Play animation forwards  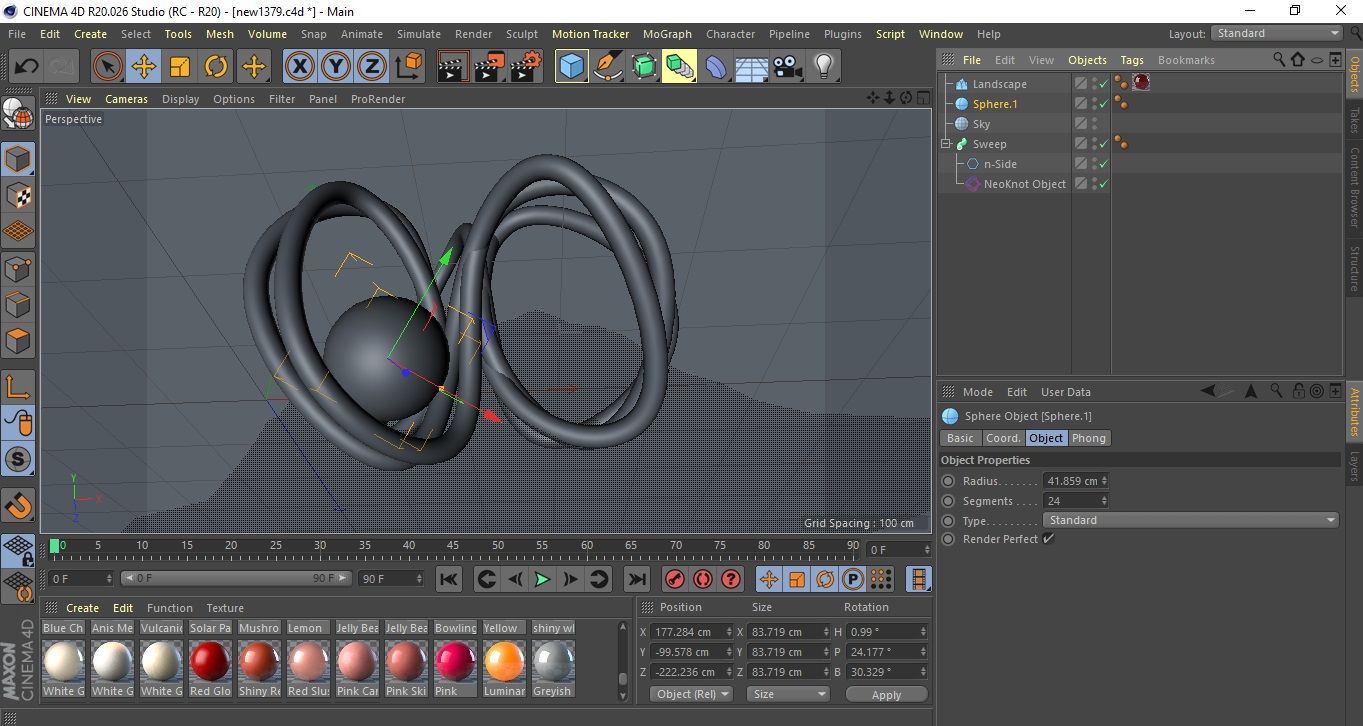pos(542,579)
